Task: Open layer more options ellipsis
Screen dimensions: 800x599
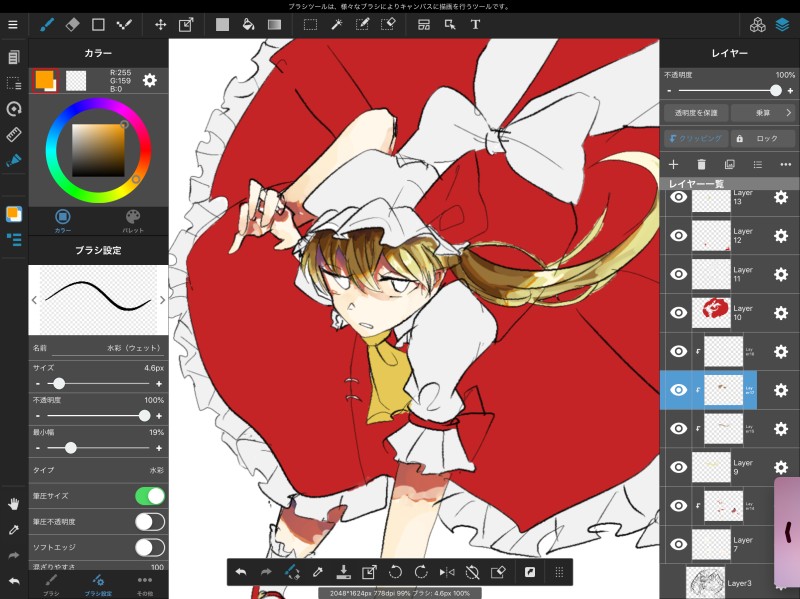Action: point(786,164)
